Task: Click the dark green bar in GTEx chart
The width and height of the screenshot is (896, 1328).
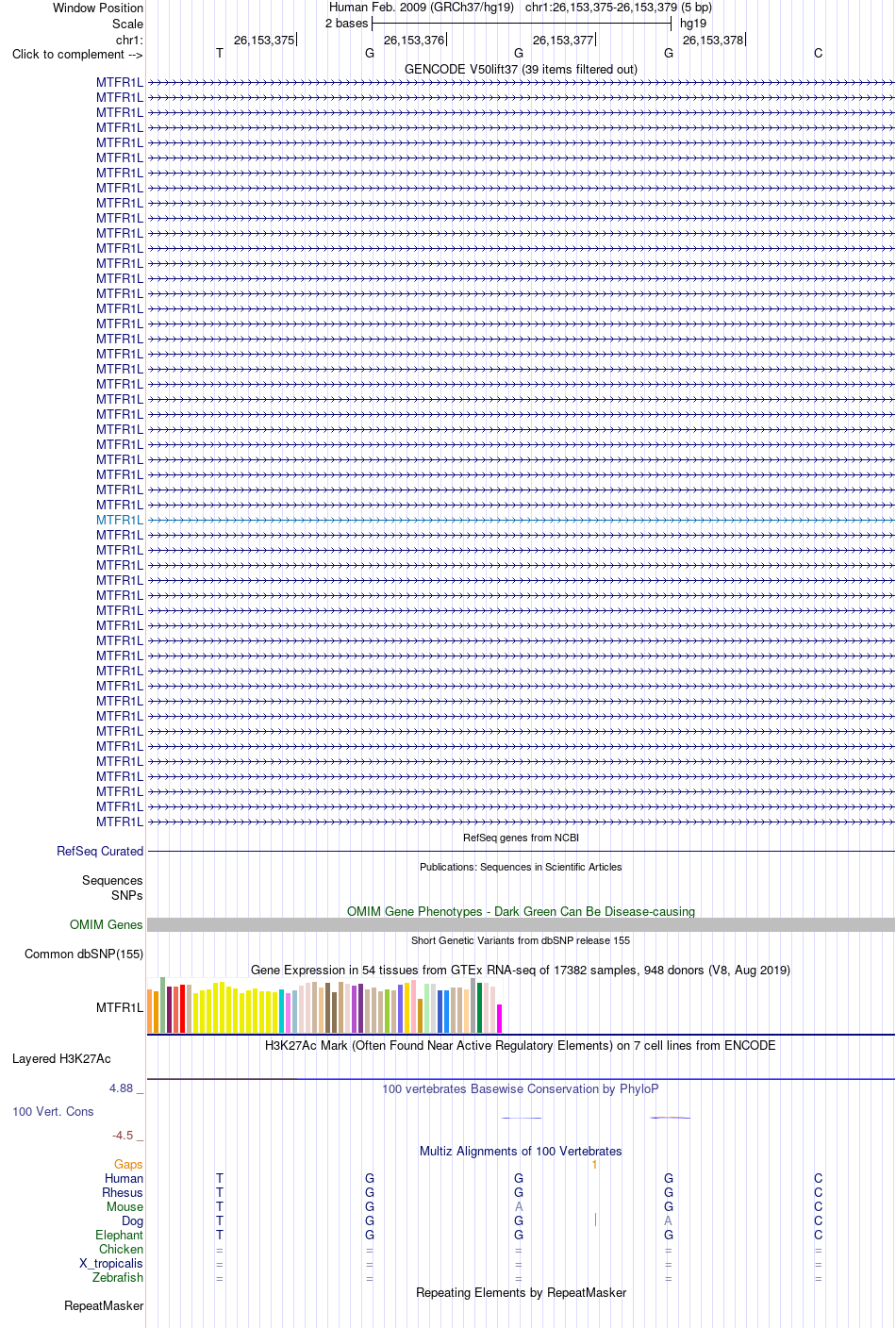Action: pyautogui.click(x=480, y=1007)
